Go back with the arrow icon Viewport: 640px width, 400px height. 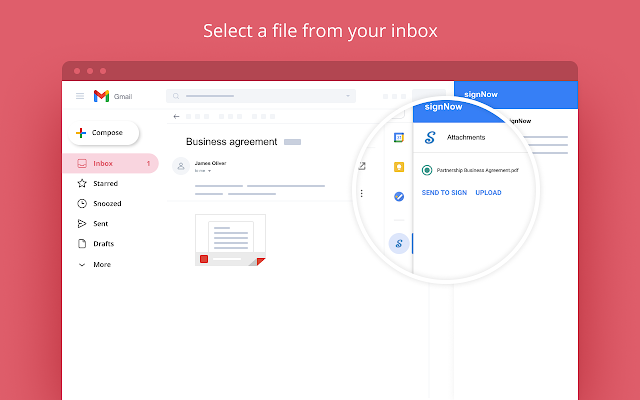[176, 116]
